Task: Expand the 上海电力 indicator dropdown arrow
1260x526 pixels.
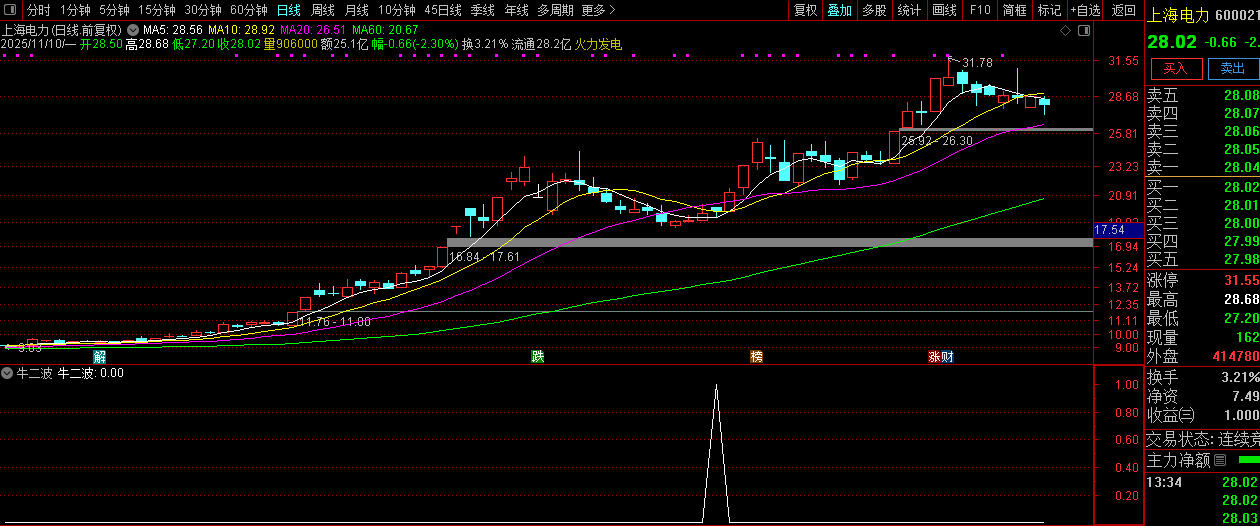Action: coord(132,30)
